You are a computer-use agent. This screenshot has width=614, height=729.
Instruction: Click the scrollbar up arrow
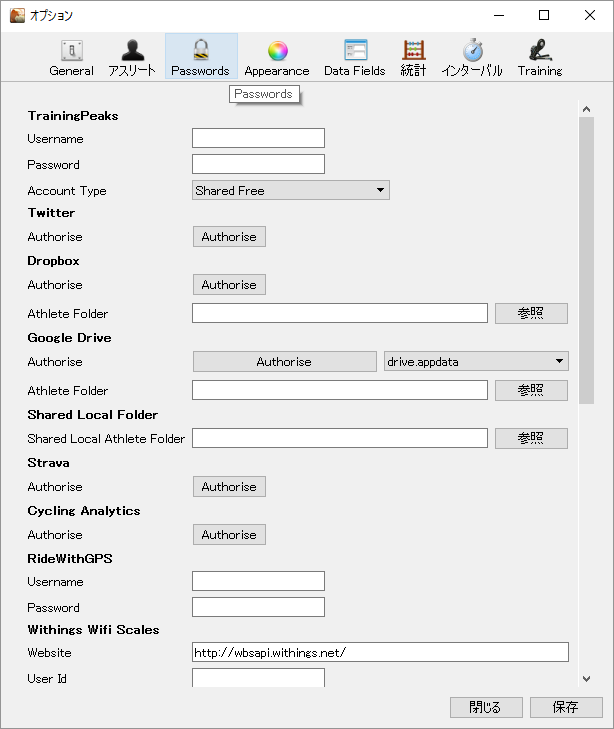coord(587,109)
